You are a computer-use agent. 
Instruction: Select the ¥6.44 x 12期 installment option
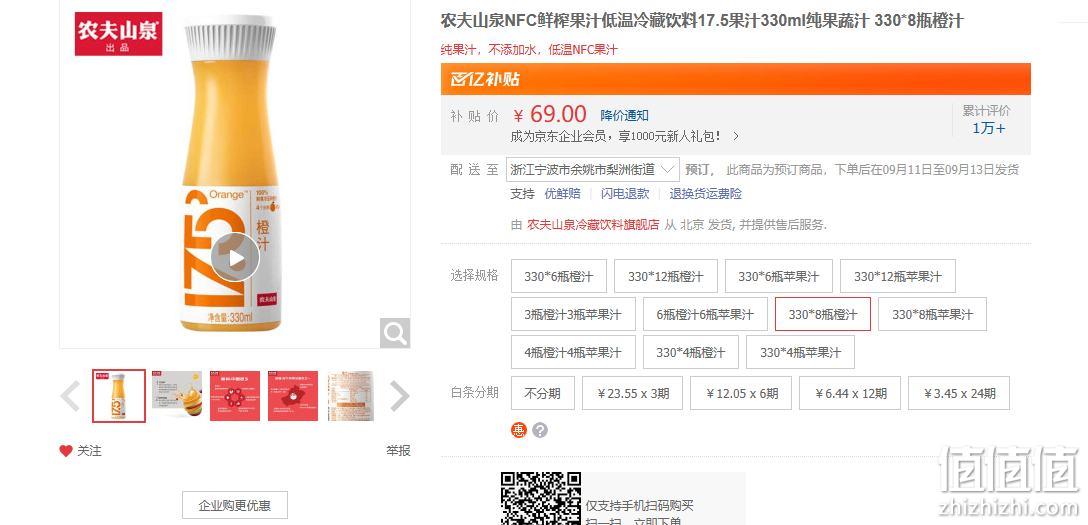point(850,393)
